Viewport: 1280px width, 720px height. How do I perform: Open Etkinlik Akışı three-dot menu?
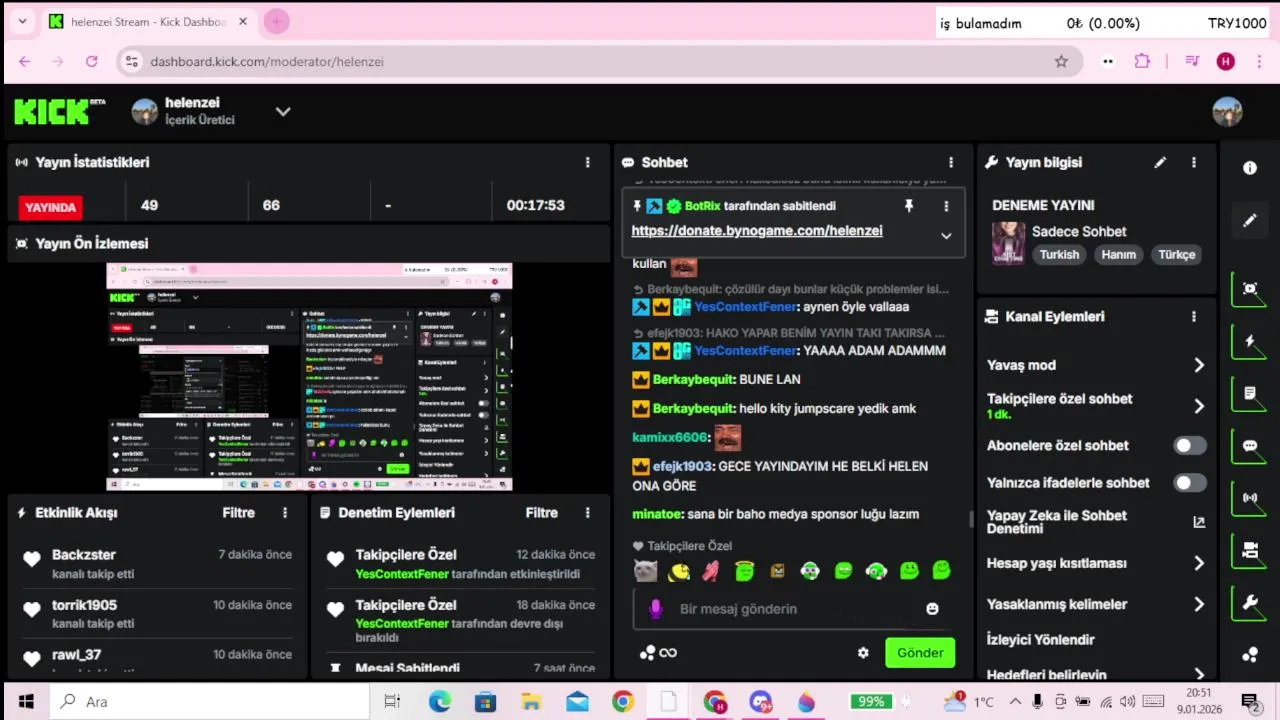tap(285, 512)
